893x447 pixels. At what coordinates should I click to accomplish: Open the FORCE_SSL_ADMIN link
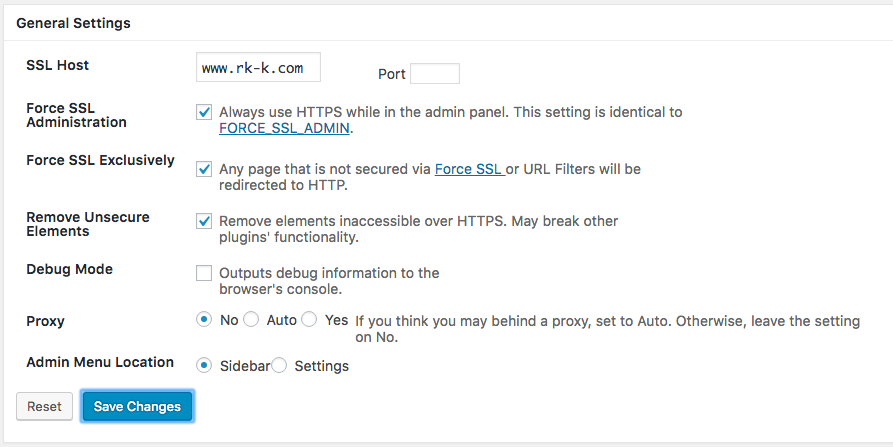[284, 128]
